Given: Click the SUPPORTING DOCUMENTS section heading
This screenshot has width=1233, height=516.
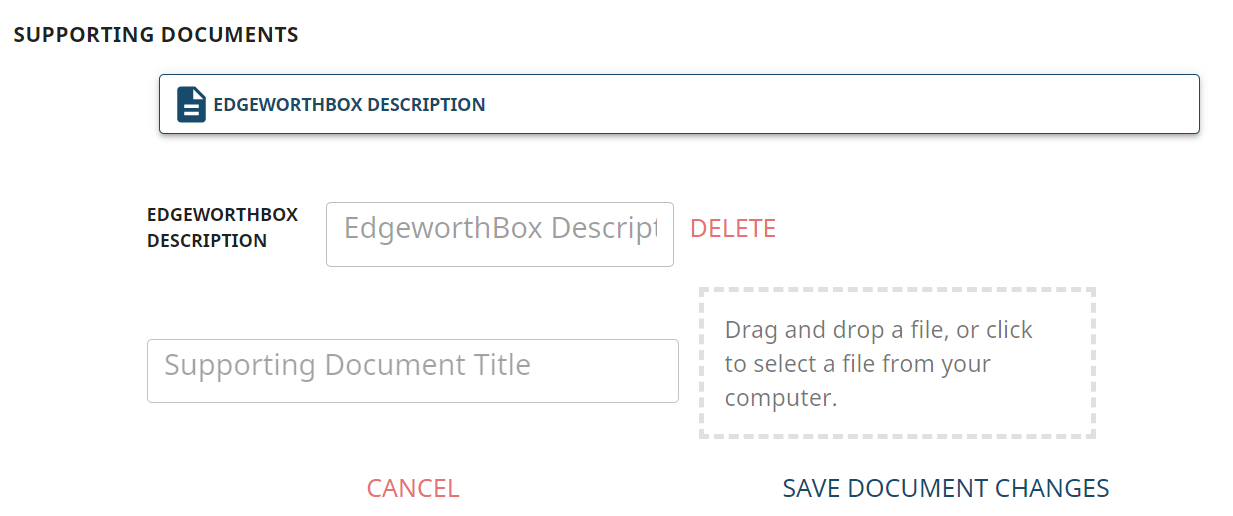Looking at the screenshot, I should pos(156,35).
